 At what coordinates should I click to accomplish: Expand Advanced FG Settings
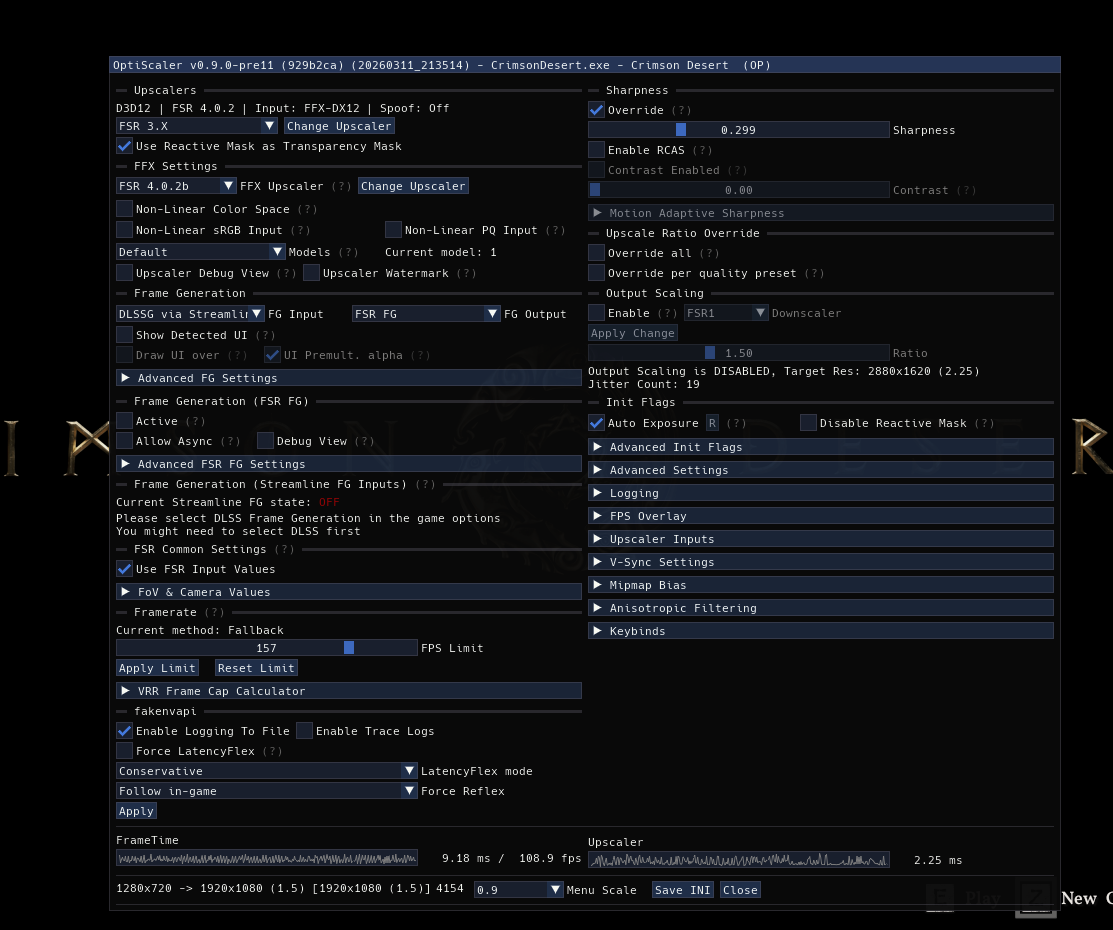349,378
